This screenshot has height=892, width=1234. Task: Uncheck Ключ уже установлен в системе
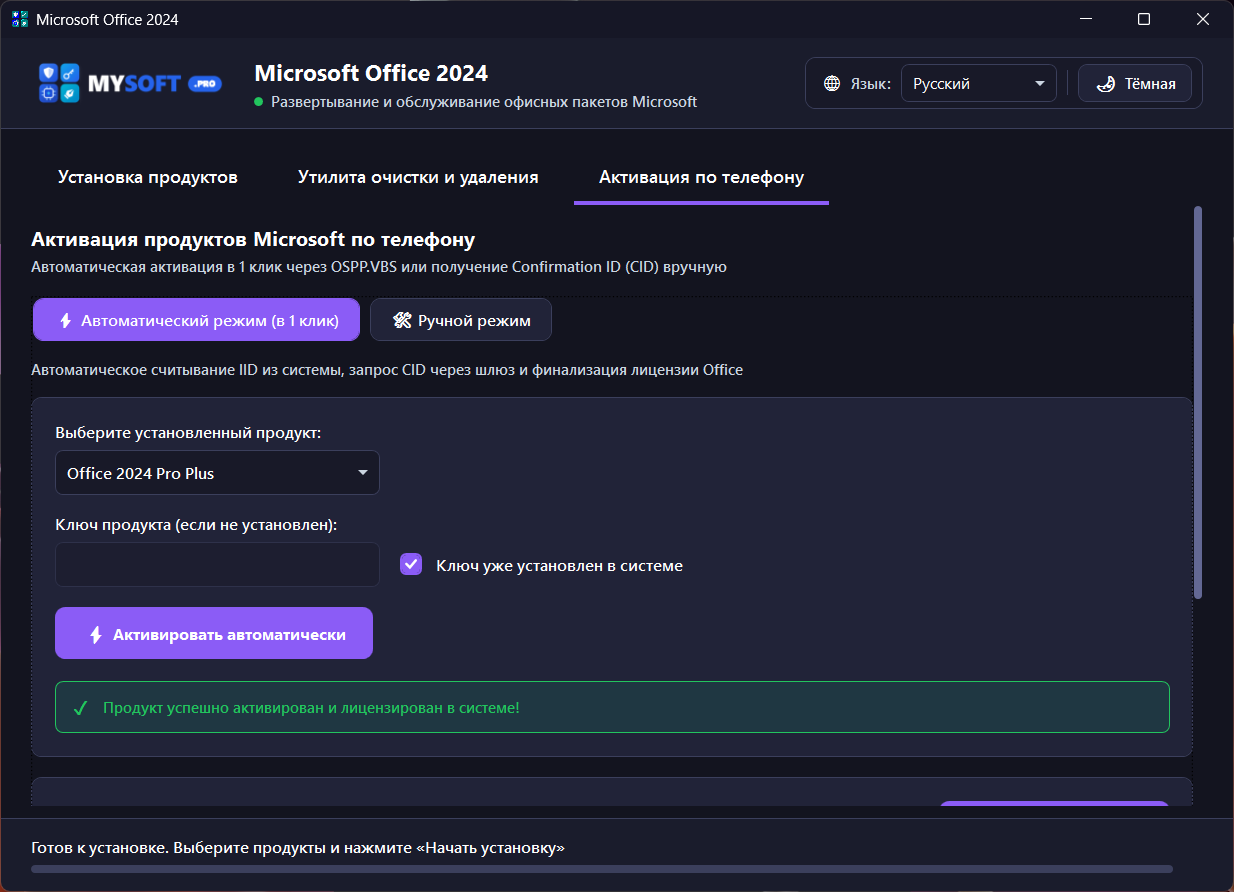(x=411, y=565)
